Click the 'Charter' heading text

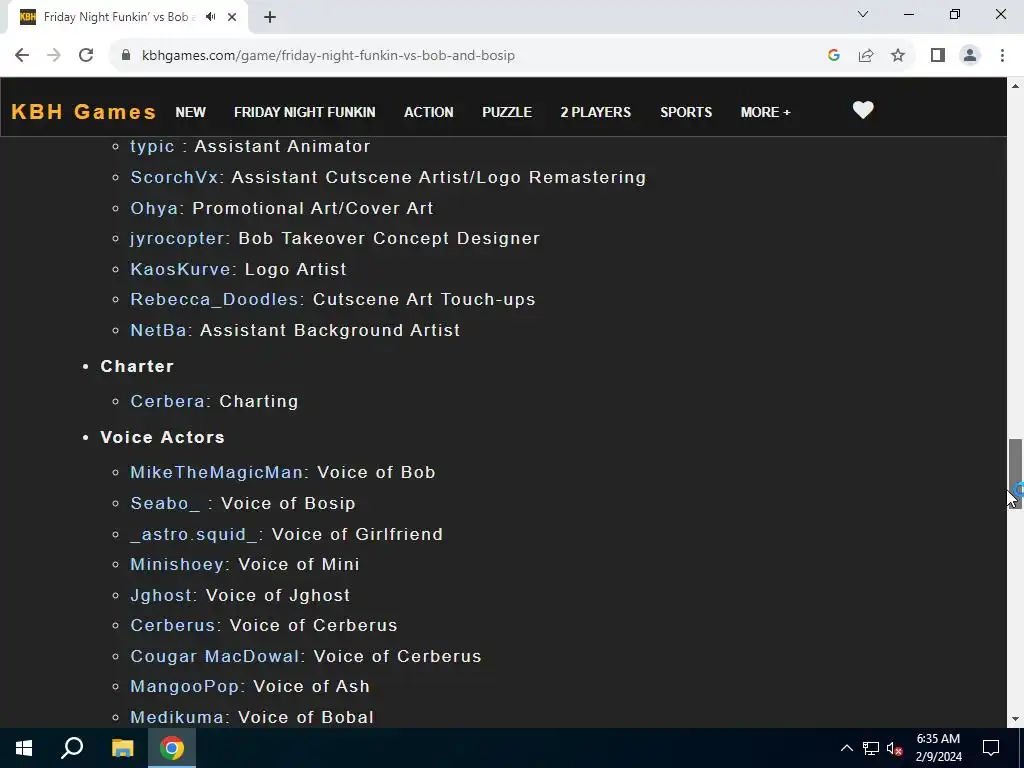coord(137,366)
